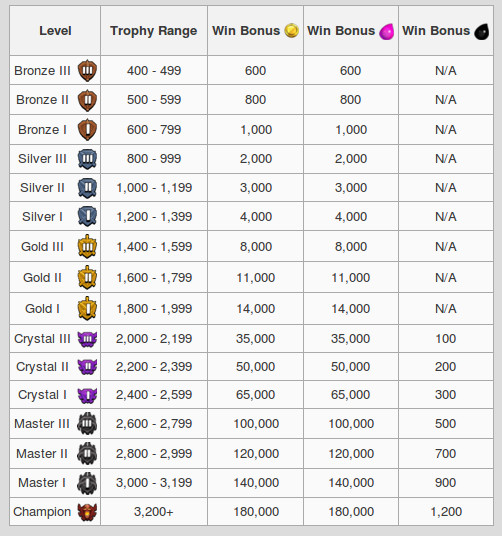
Task: Click the 1,200 dark elixir bonus cell
Action: (x=446, y=512)
